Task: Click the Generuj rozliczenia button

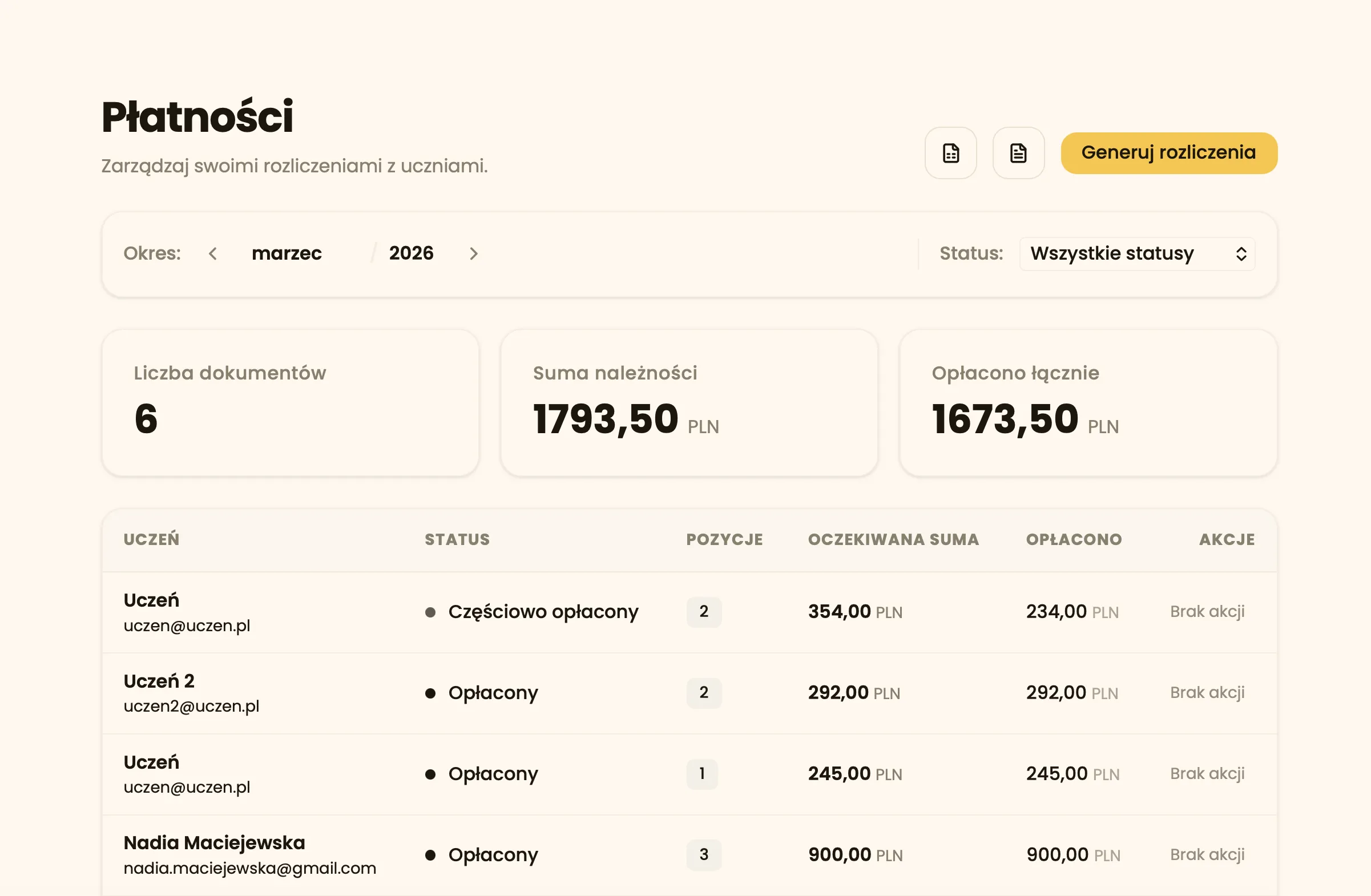Action: click(x=1168, y=153)
